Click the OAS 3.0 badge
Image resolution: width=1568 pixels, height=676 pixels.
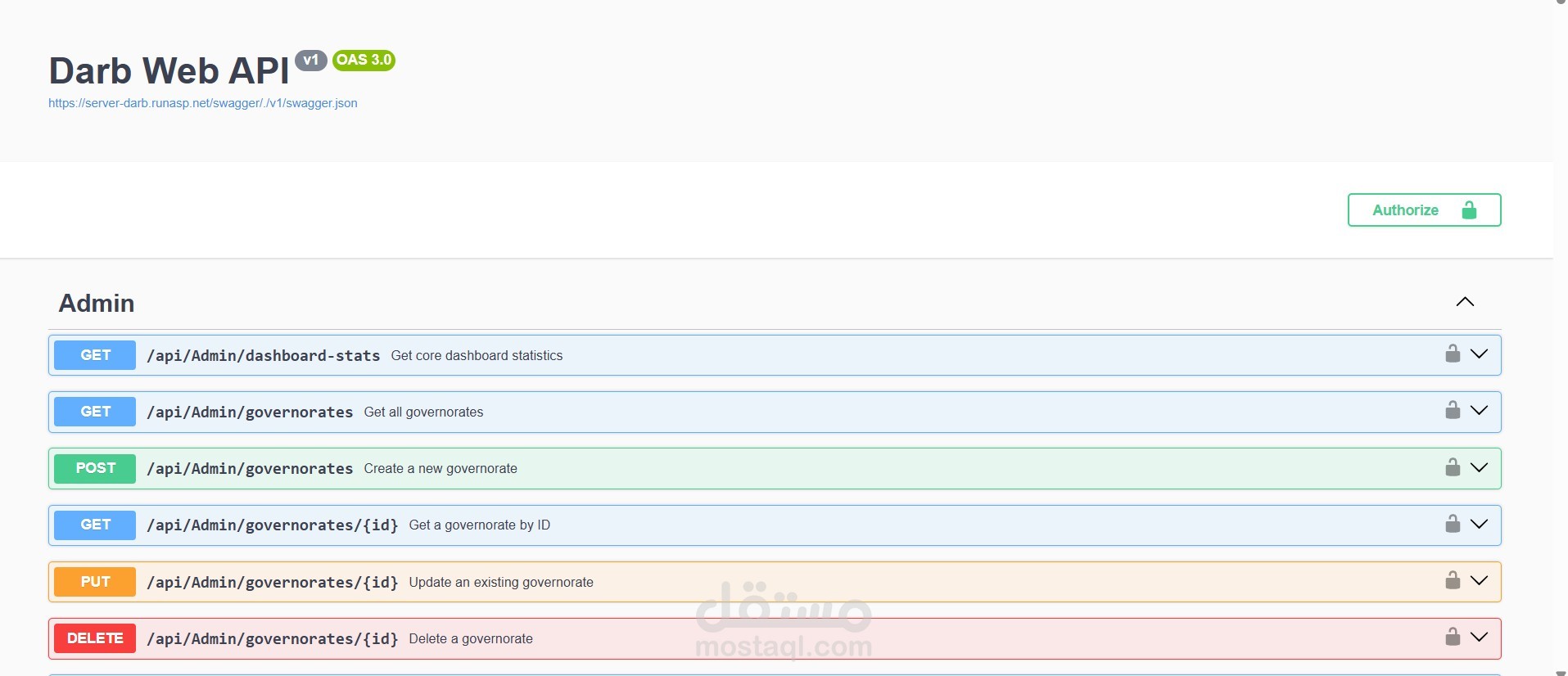[x=364, y=60]
